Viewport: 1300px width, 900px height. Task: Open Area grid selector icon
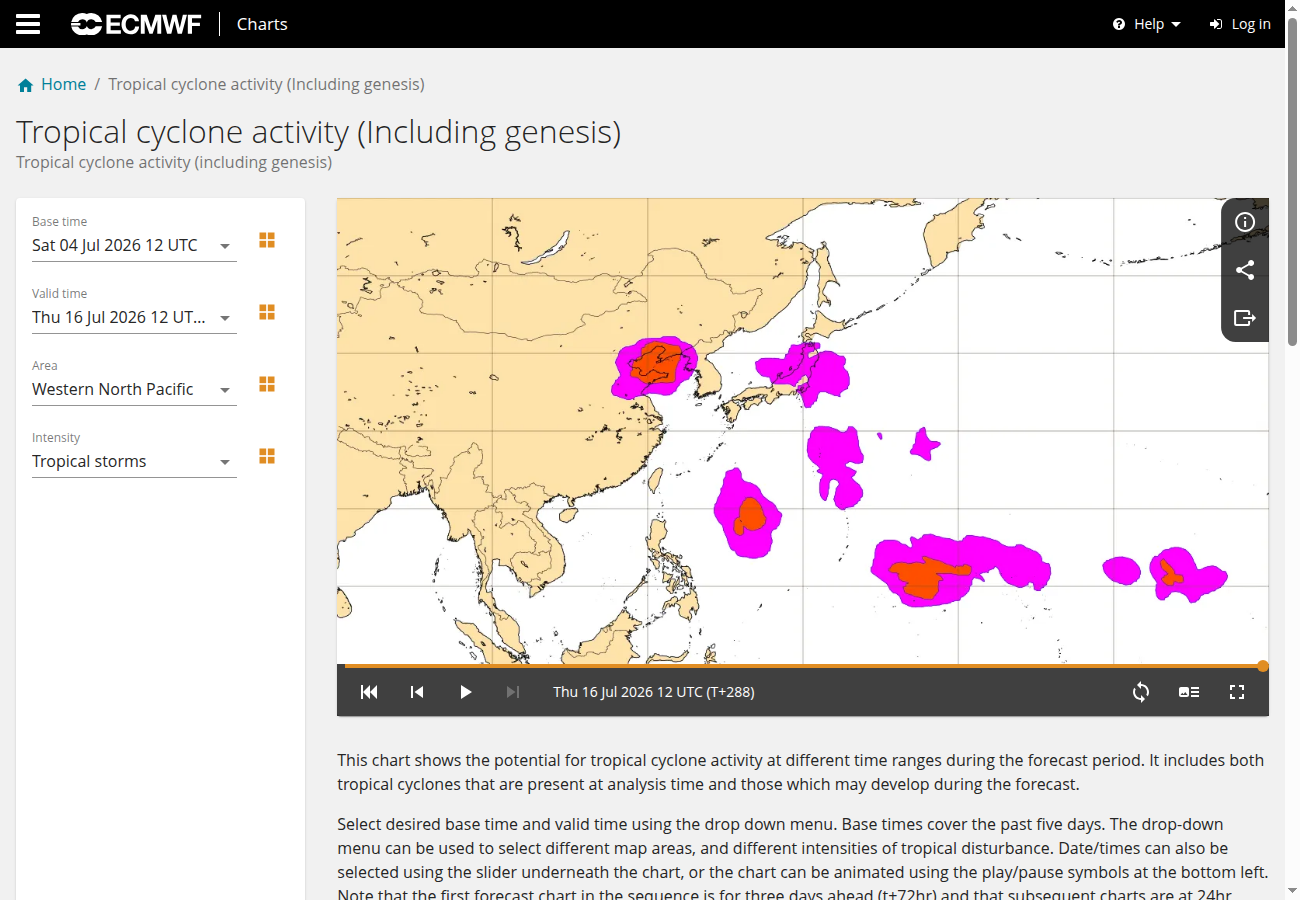pos(267,384)
